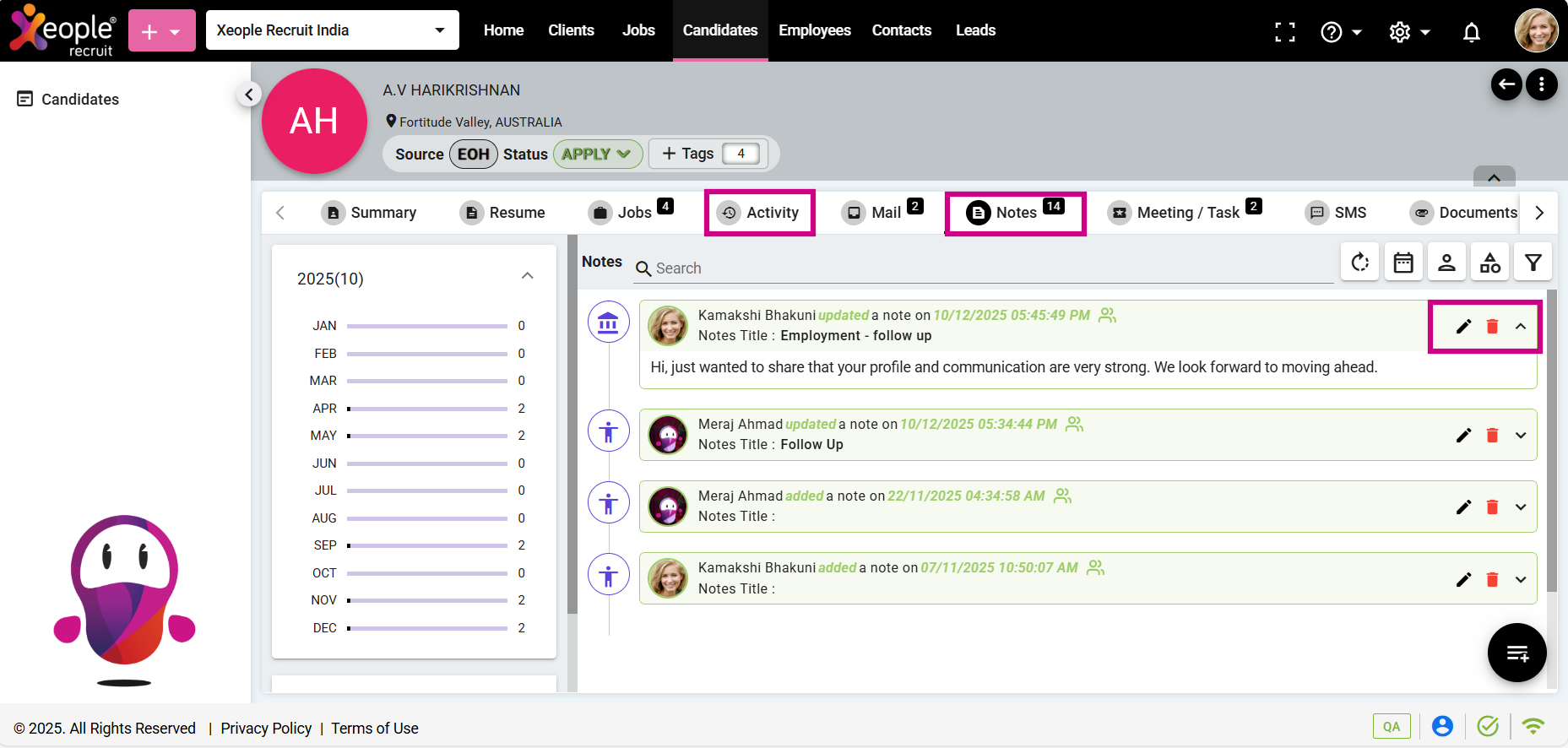
Task: Click the user filter icon in Notes
Action: [1446, 263]
